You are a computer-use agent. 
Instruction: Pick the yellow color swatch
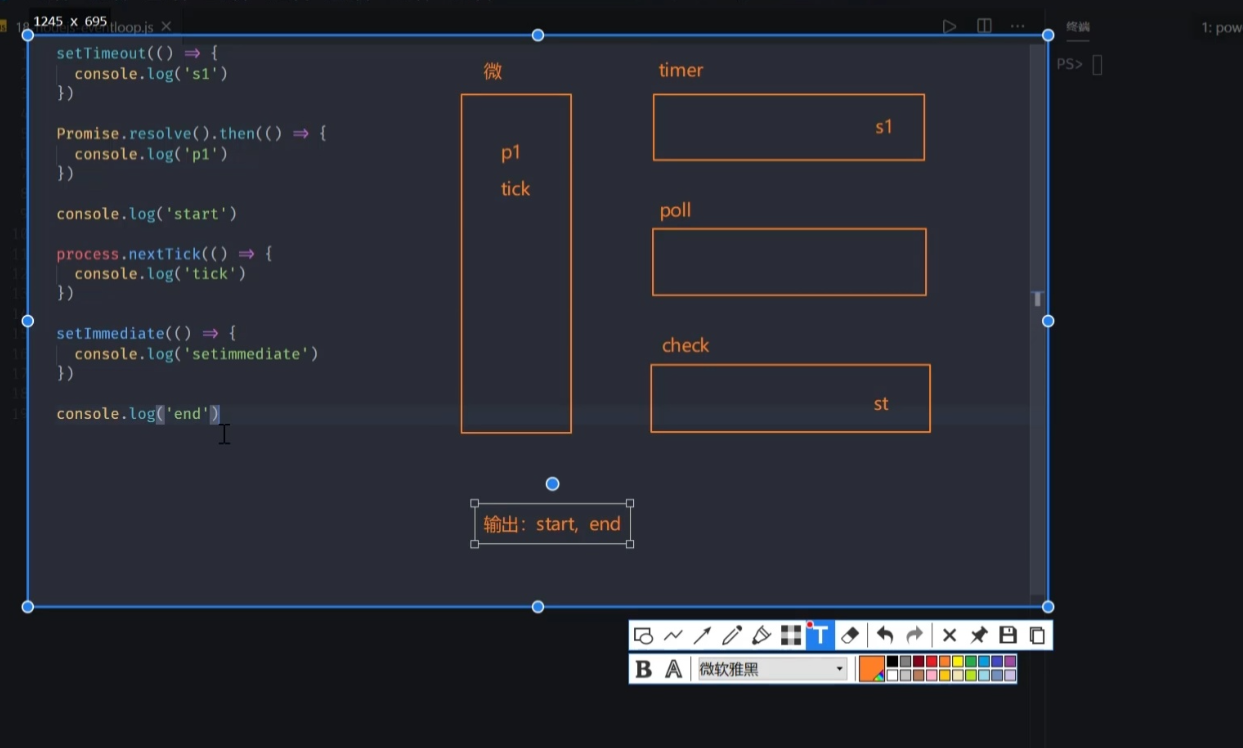tap(958, 662)
